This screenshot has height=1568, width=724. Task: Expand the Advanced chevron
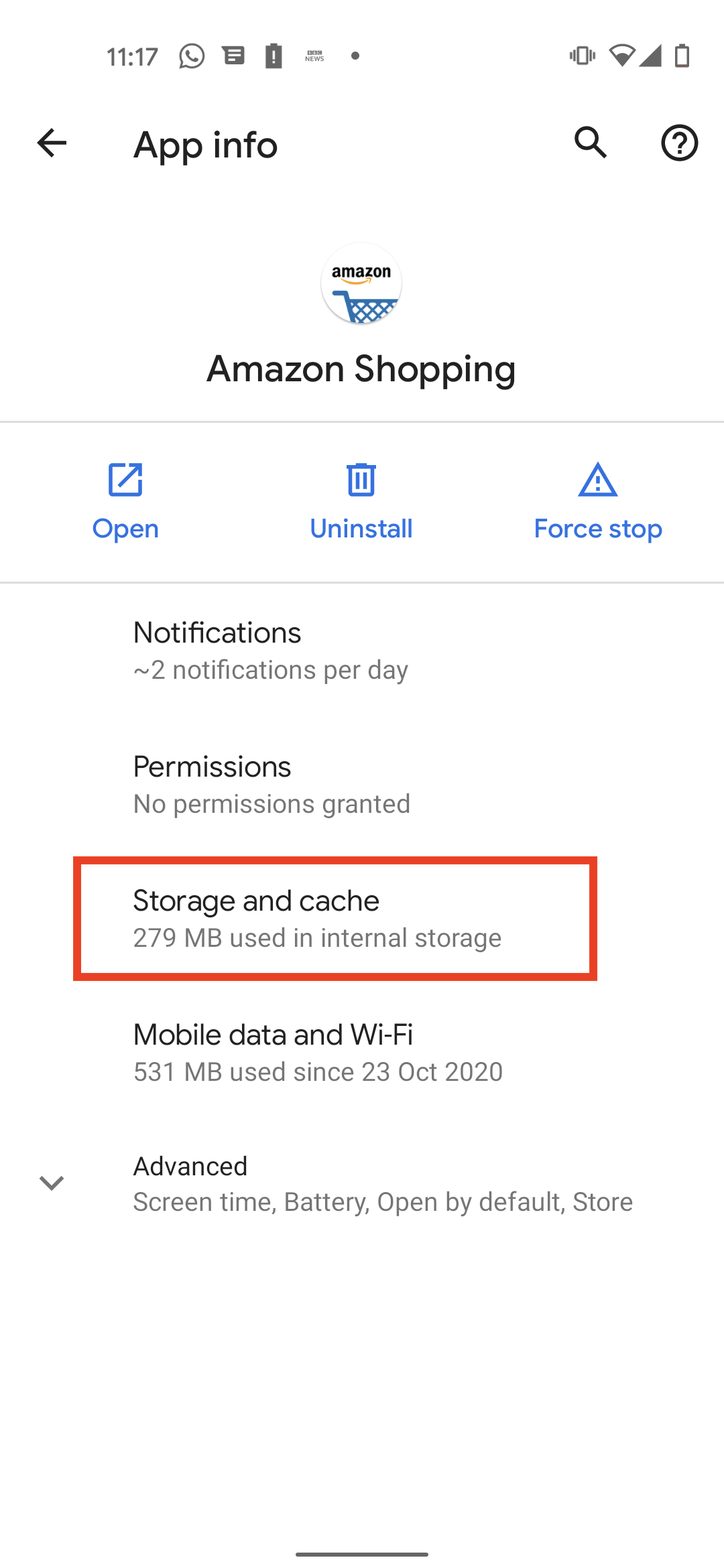tap(52, 1183)
